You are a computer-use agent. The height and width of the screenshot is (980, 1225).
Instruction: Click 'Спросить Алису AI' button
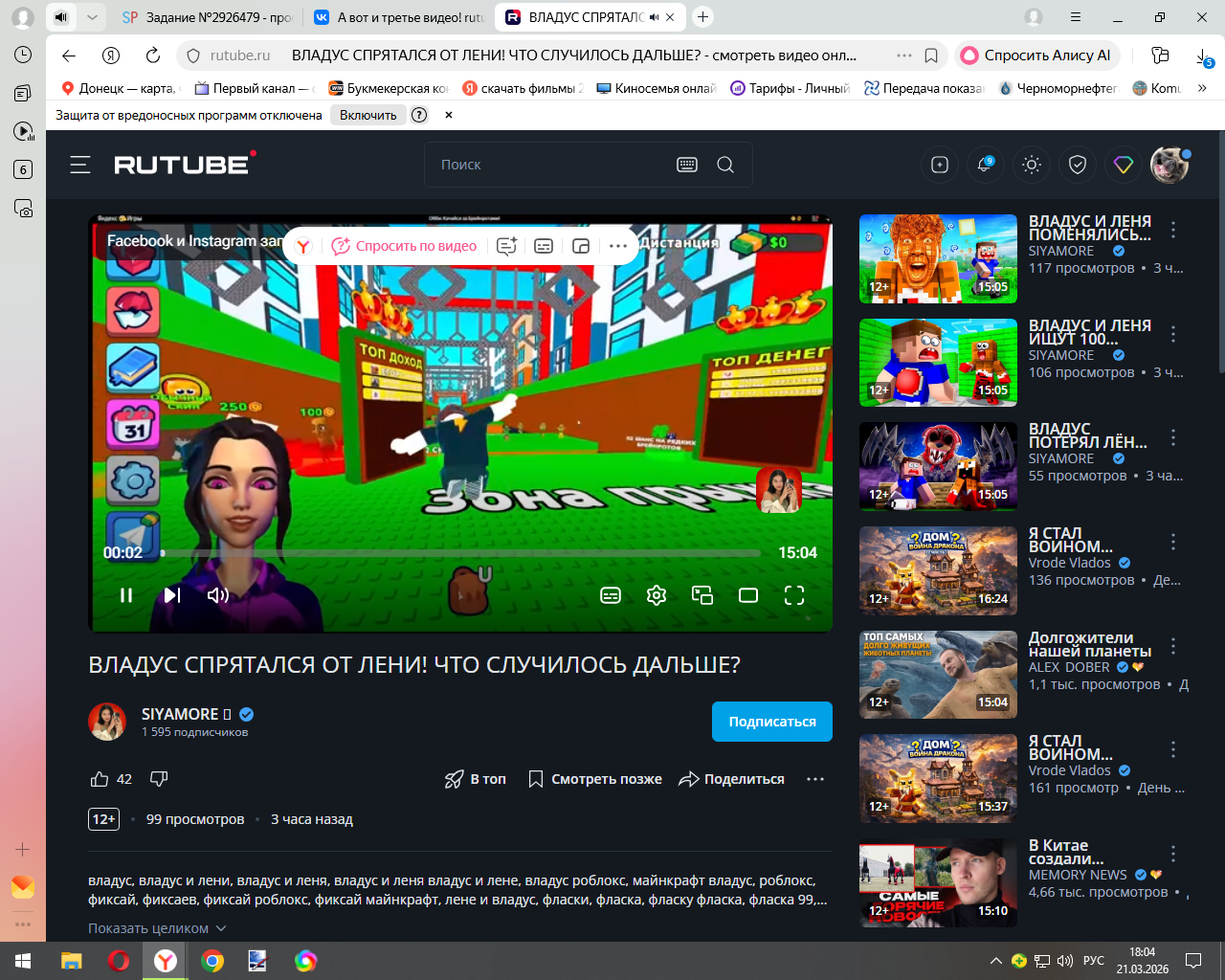[1036, 56]
